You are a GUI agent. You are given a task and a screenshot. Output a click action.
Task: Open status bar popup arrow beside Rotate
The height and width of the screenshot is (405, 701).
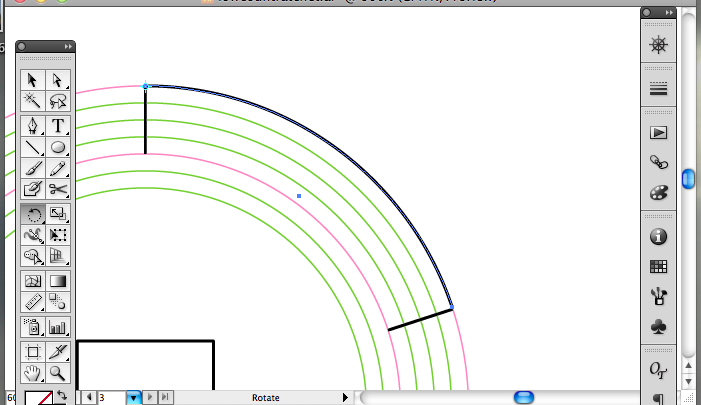click(x=345, y=397)
